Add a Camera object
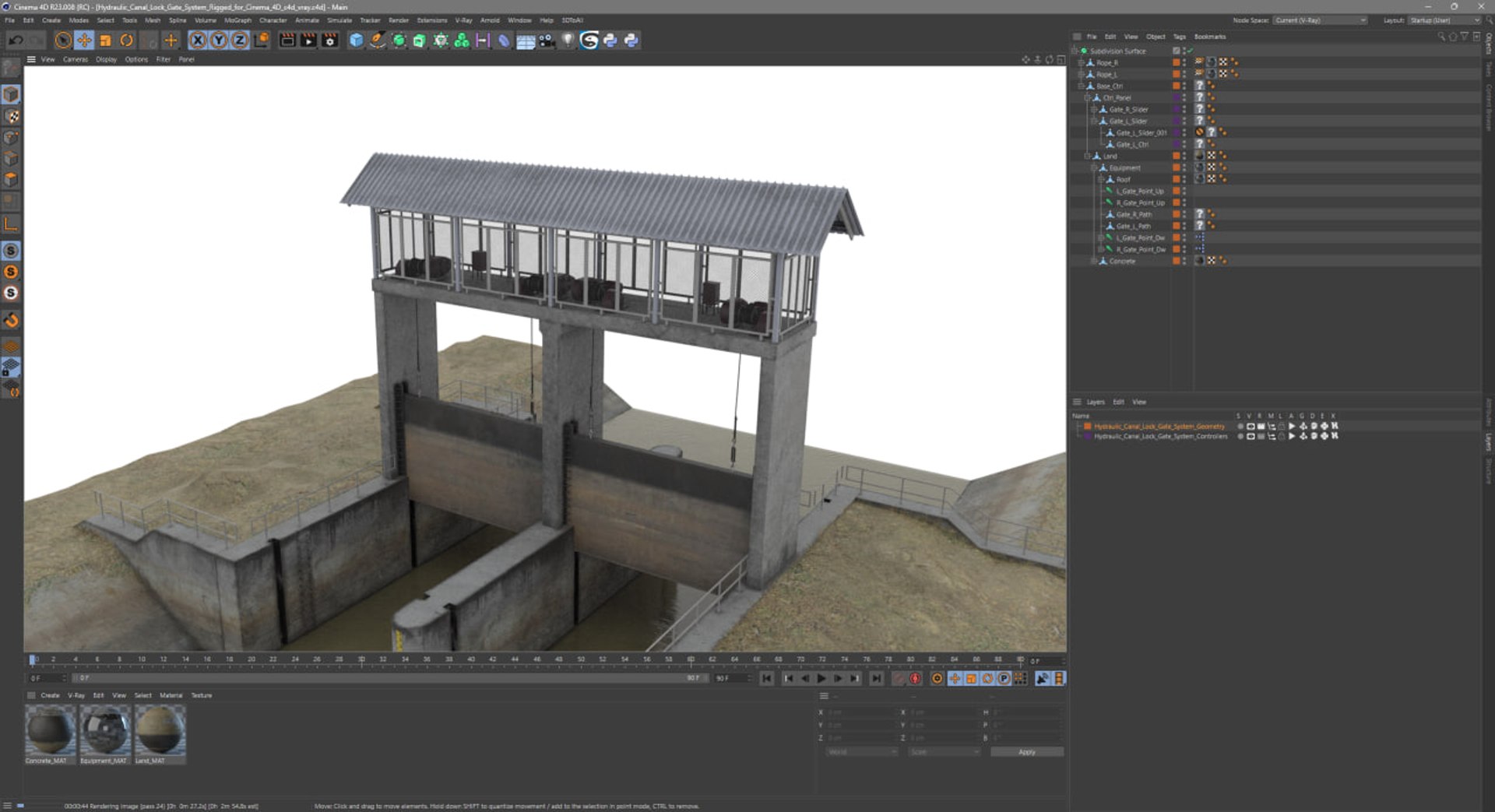The image size is (1495, 812). click(547, 40)
